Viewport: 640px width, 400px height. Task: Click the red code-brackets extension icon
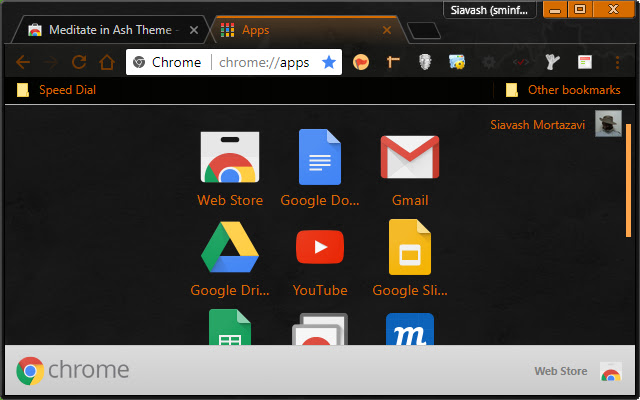point(521,62)
